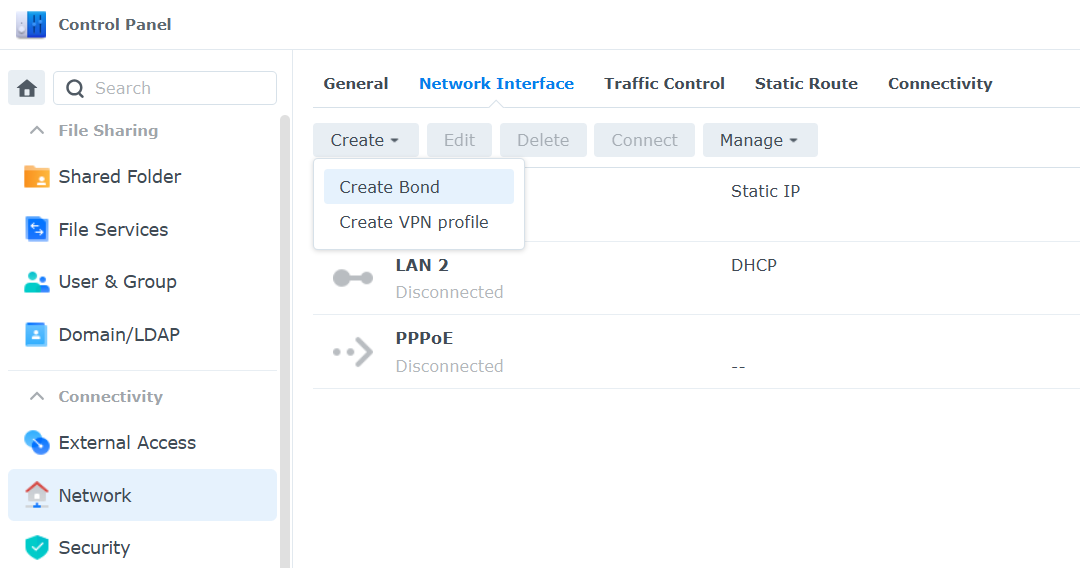Open the Shared Folder icon in sidebar
The width and height of the screenshot is (1080, 568).
point(37,177)
